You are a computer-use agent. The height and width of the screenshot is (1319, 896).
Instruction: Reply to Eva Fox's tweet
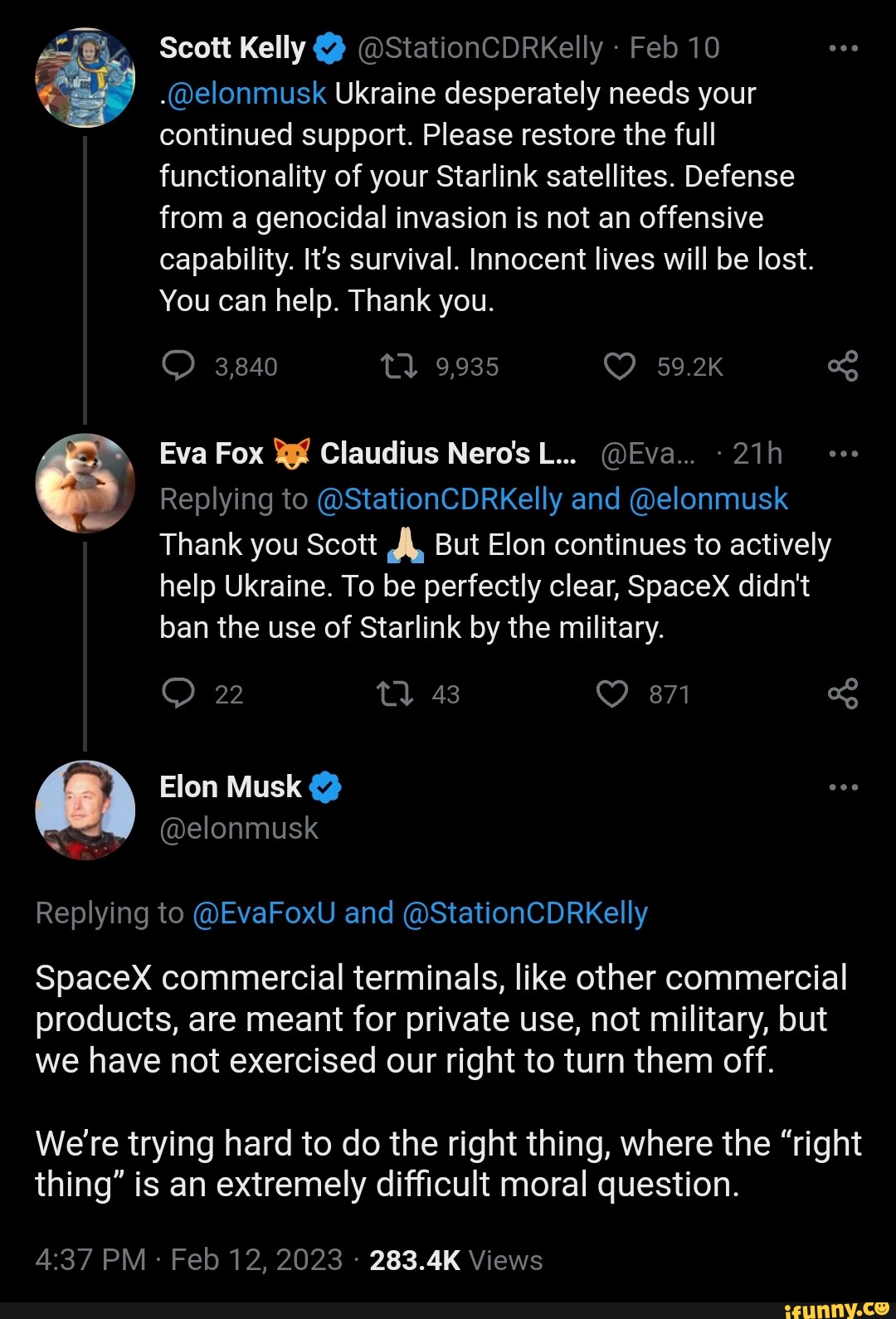pos(178,694)
